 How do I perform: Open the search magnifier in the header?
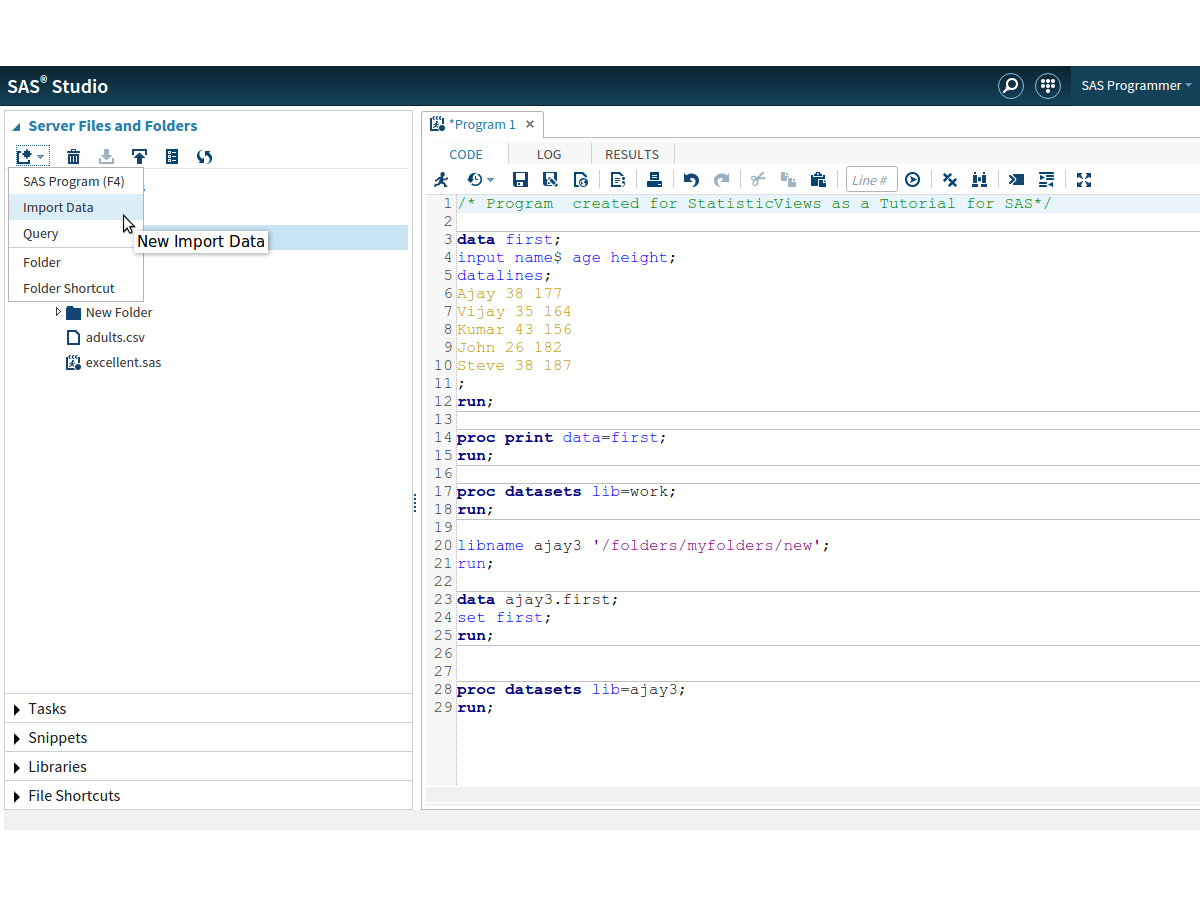pyautogui.click(x=1010, y=86)
